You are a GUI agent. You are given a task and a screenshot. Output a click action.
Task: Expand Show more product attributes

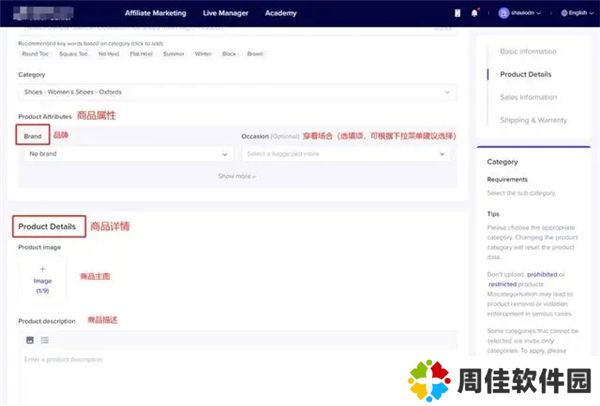[x=237, y=176]
